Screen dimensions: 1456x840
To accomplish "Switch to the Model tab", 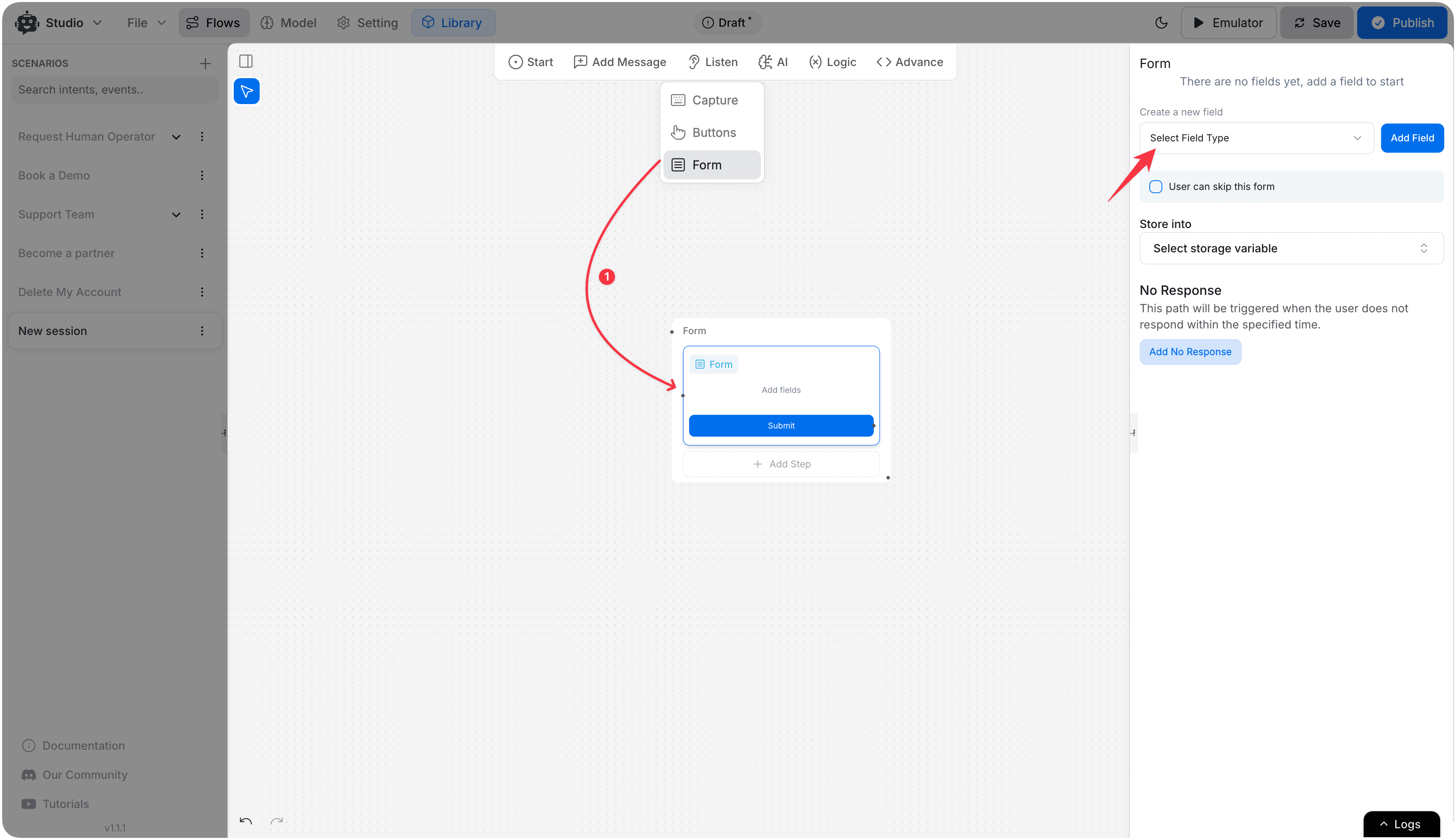I will pyautogui.click(x=288, y=23).
